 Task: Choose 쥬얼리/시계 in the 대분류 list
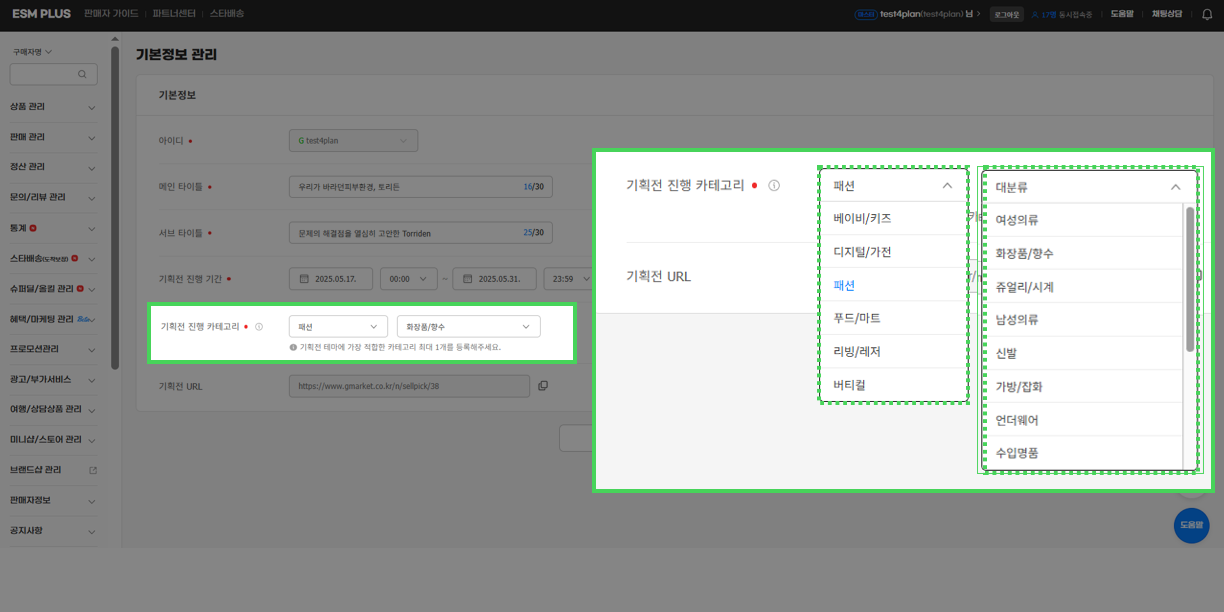pyautogui.click(x=1082, y=287)
